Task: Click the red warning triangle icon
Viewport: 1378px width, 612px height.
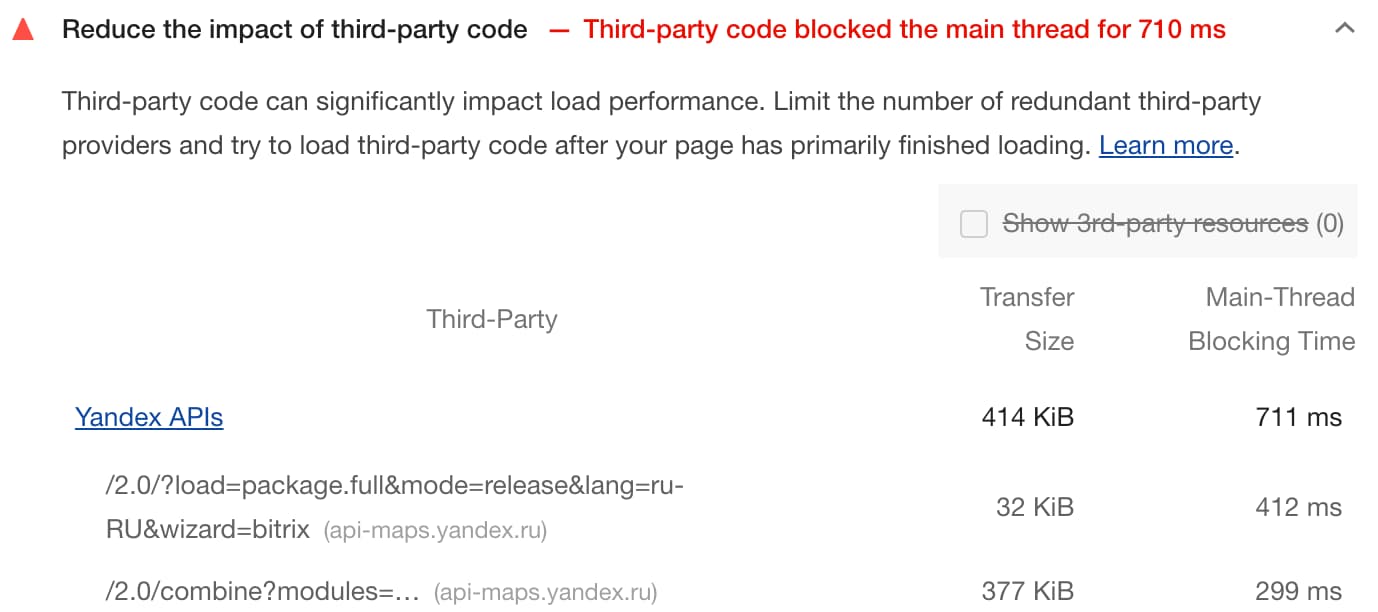Action: click(23, 30)
